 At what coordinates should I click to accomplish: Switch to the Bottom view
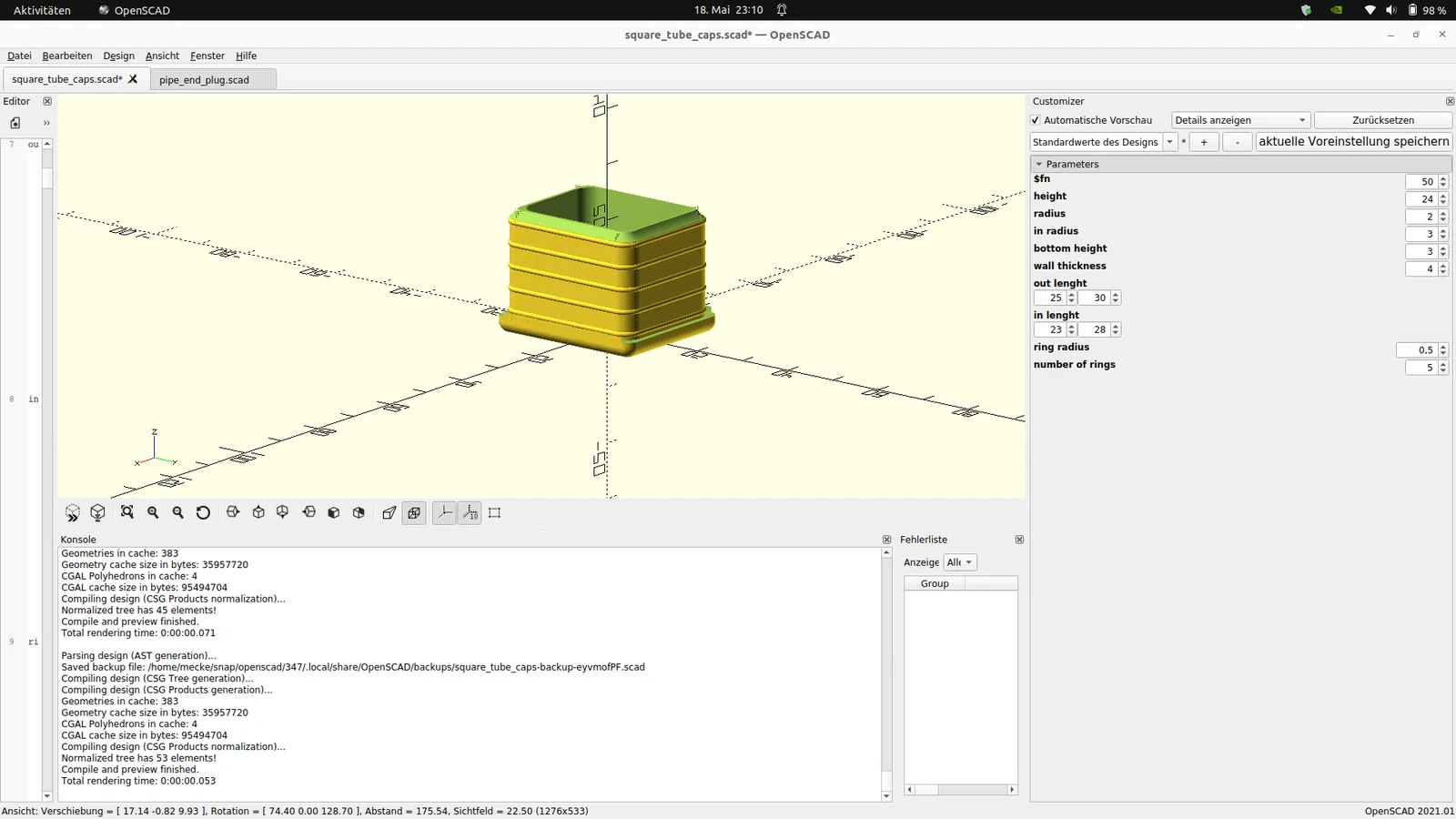(x=283, y=513)
